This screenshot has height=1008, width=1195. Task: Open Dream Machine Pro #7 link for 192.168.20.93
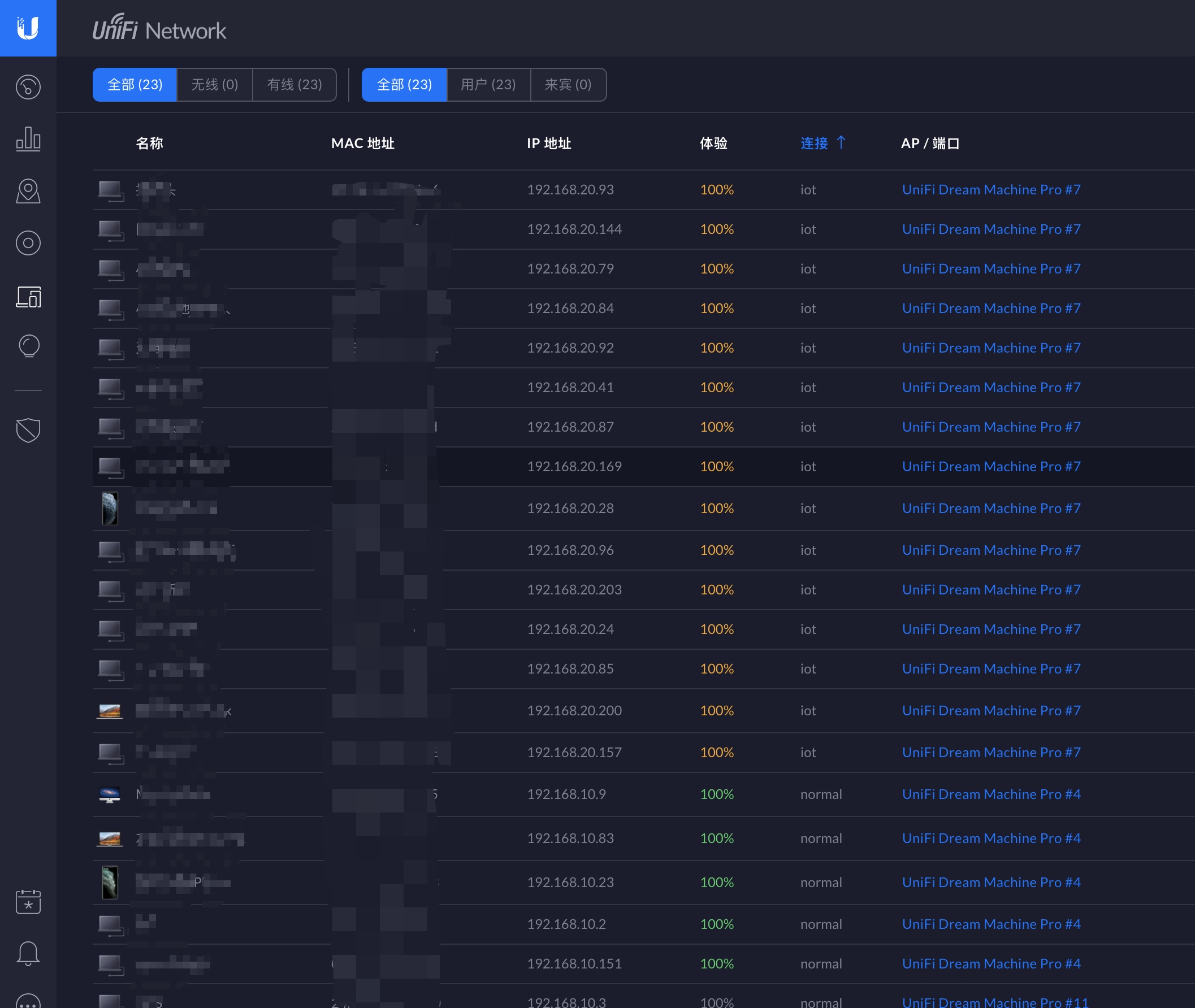(991, 190)
